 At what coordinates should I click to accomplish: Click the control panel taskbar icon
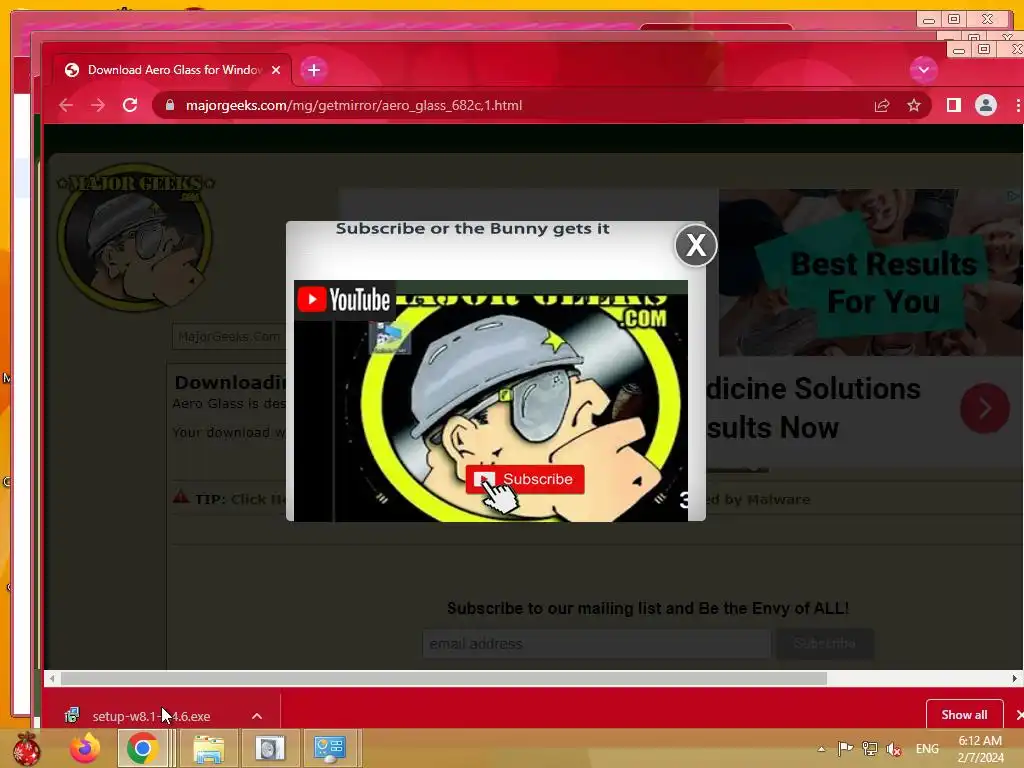coord(330,748)
